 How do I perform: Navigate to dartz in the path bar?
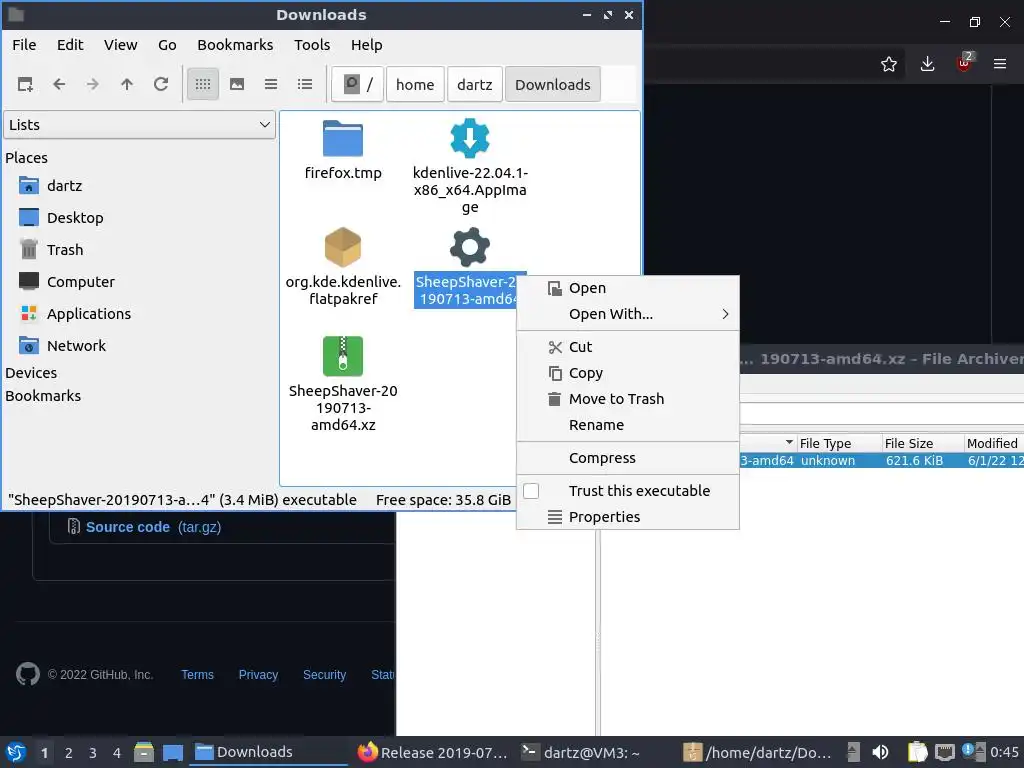point(475,84)
